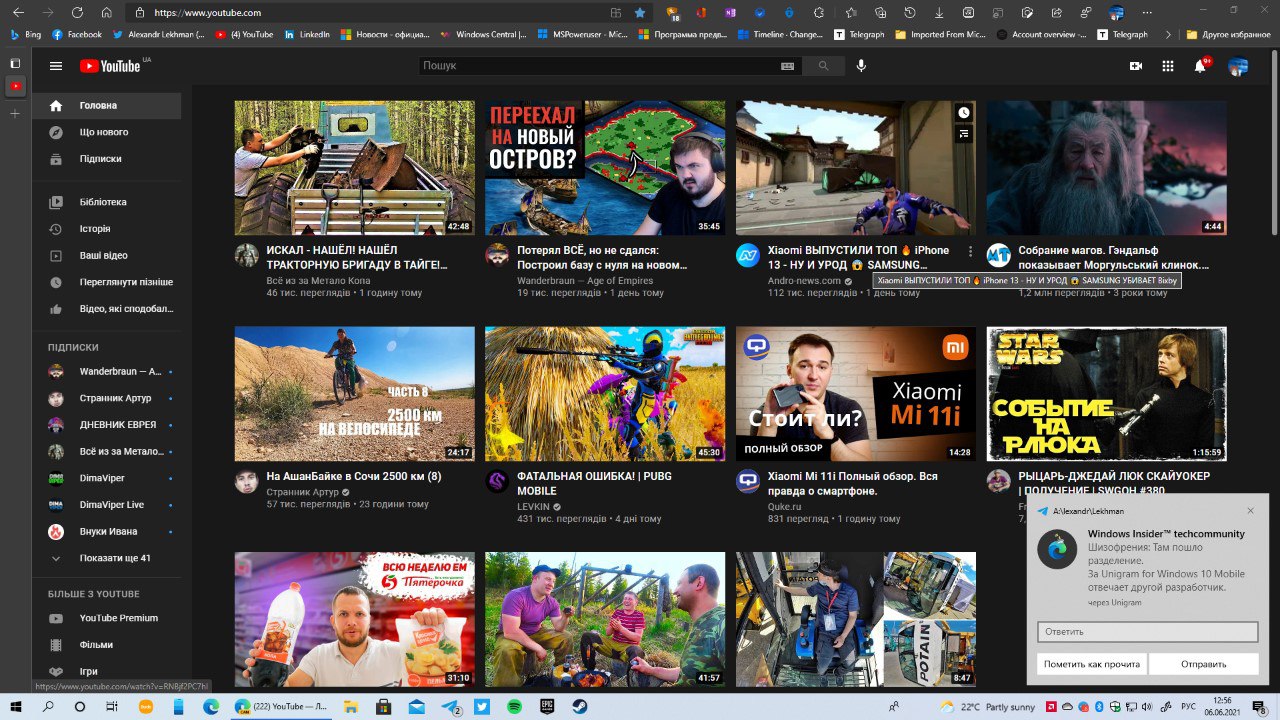Screen dimensions: 1280x720
Task: Open the LEVKIN channel avatar
Action: 497,481
